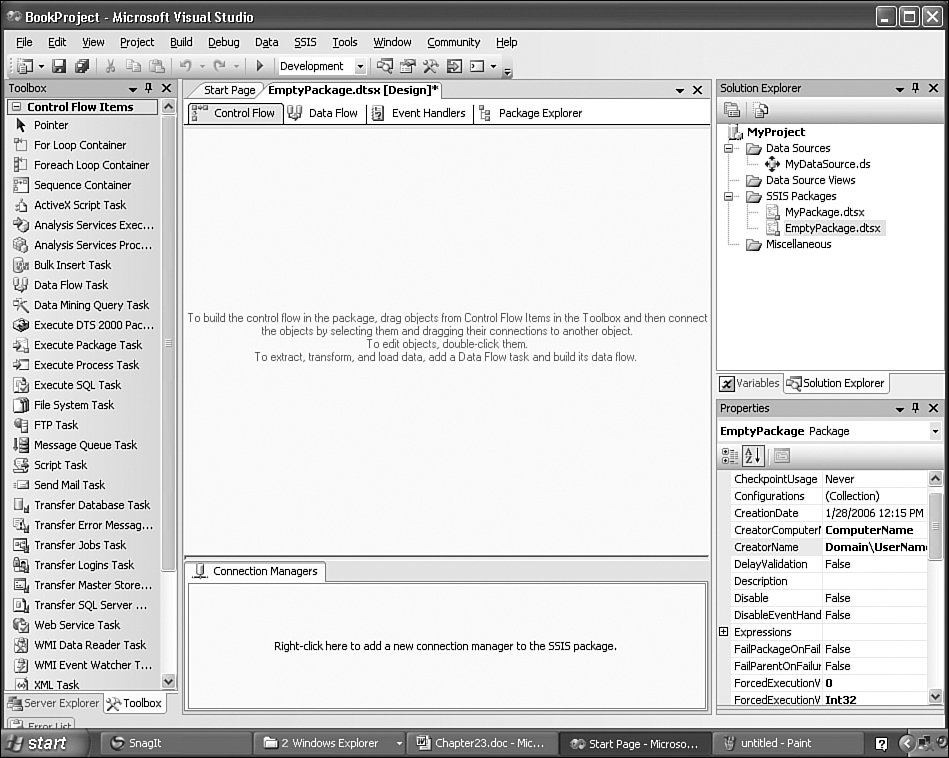Viewport: 949px width, 758px height.
Task: Select WMI Data Reader Task item
Action: 85,645
